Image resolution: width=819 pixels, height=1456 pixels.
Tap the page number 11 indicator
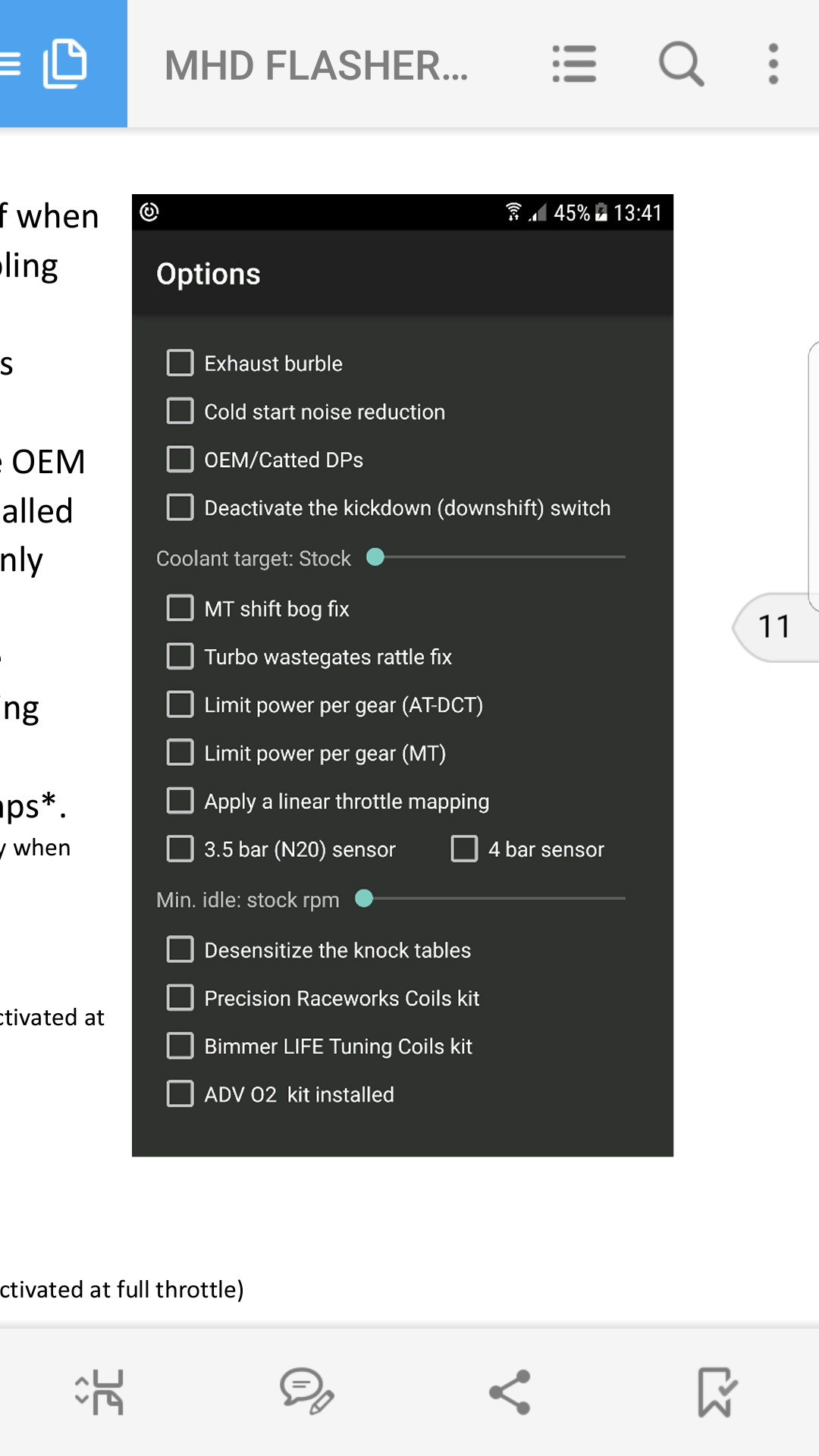775,627
